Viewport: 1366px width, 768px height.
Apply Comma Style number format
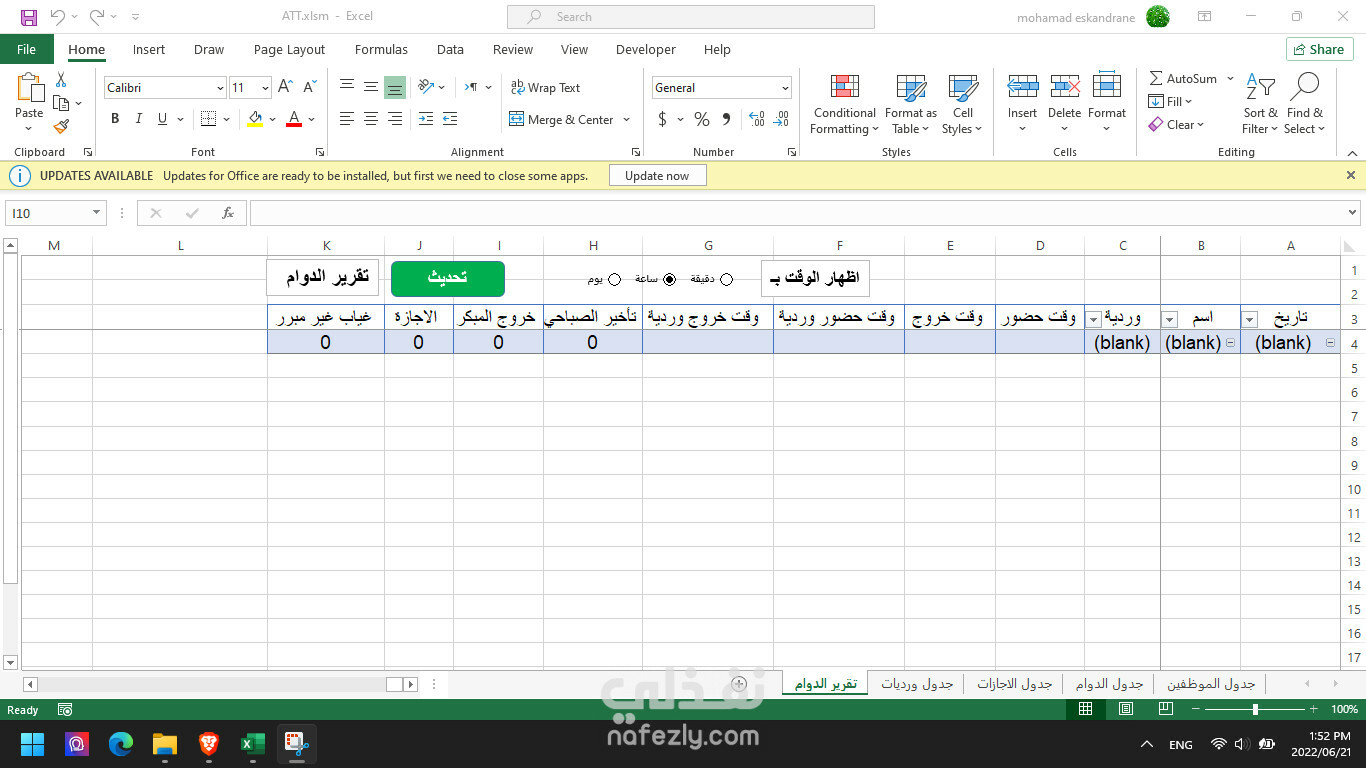tap(726, 119)
